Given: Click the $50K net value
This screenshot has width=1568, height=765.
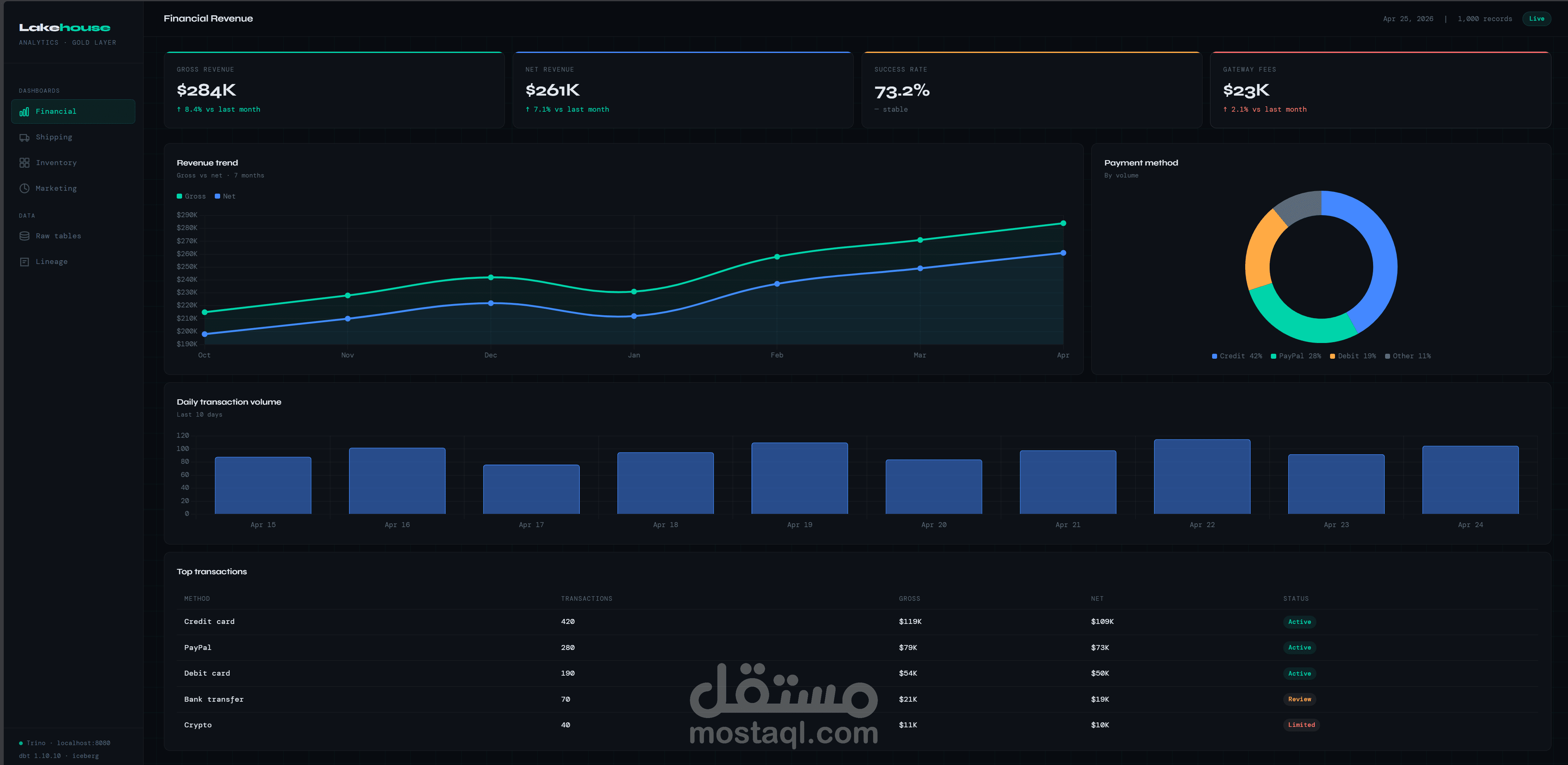Looking at the screenshot, I should click(x=1100, y=673).
